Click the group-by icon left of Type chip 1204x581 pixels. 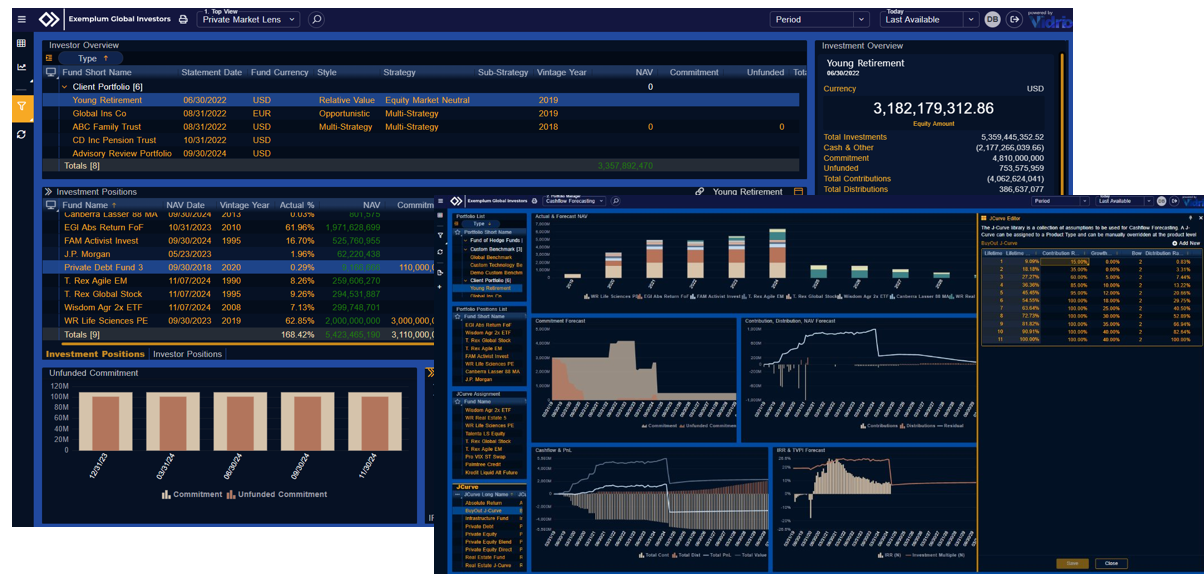click(49, 58)
